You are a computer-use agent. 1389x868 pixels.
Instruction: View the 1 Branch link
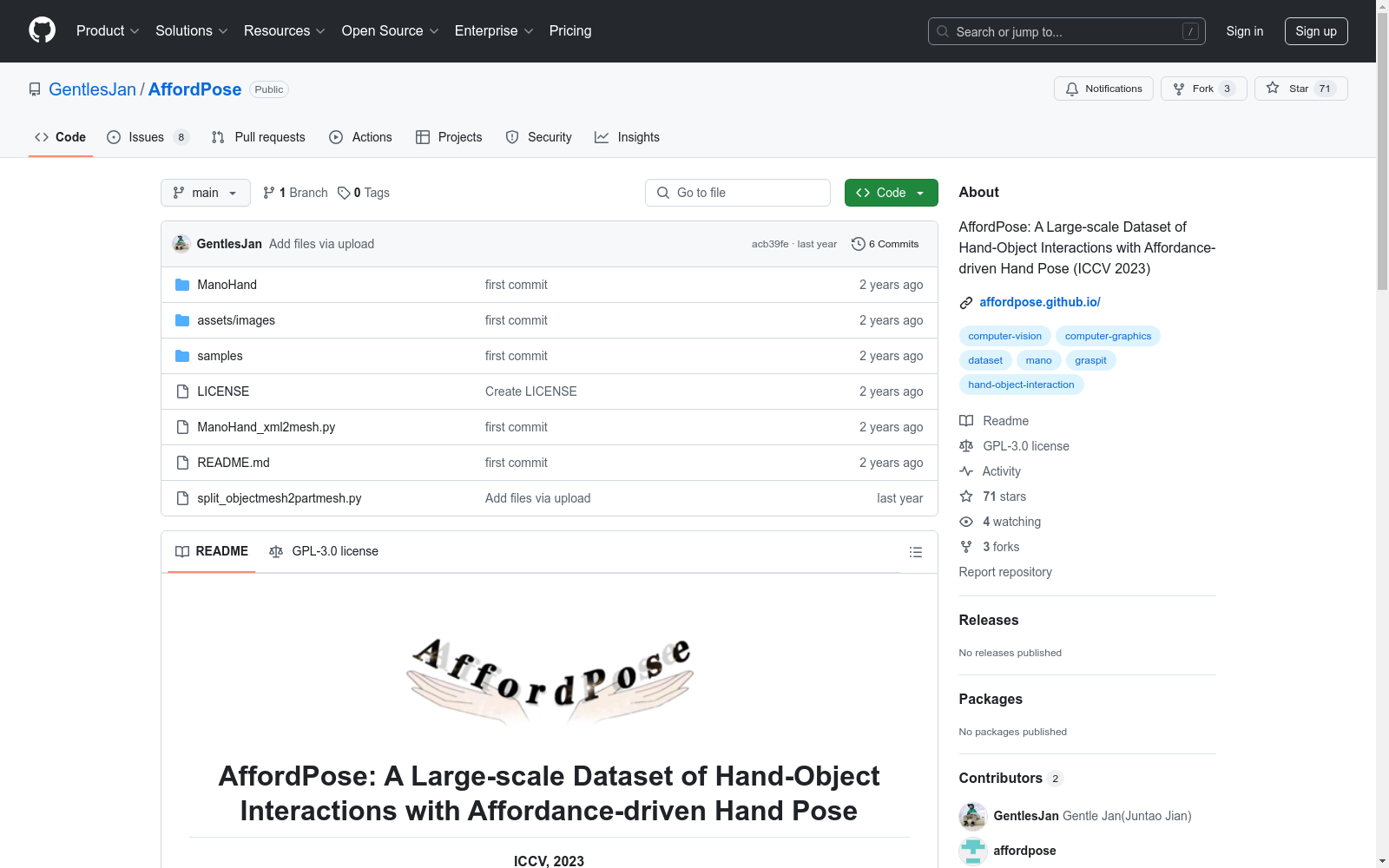coord(295,193)
